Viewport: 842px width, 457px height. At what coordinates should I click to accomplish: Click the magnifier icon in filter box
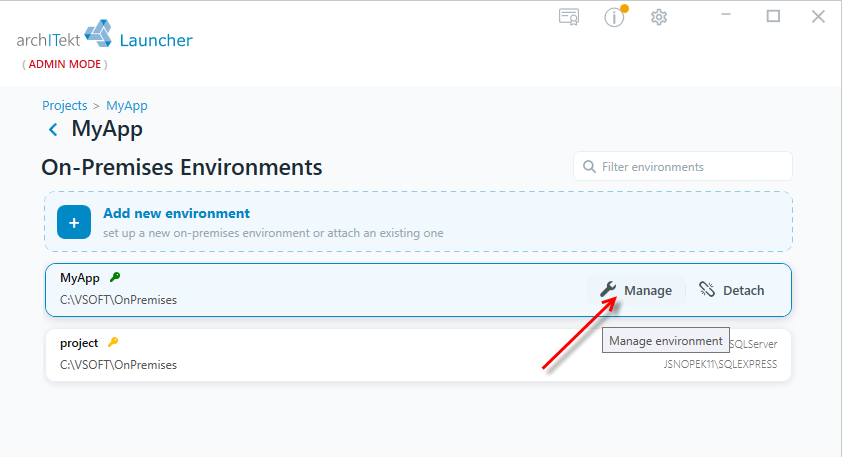589,166
